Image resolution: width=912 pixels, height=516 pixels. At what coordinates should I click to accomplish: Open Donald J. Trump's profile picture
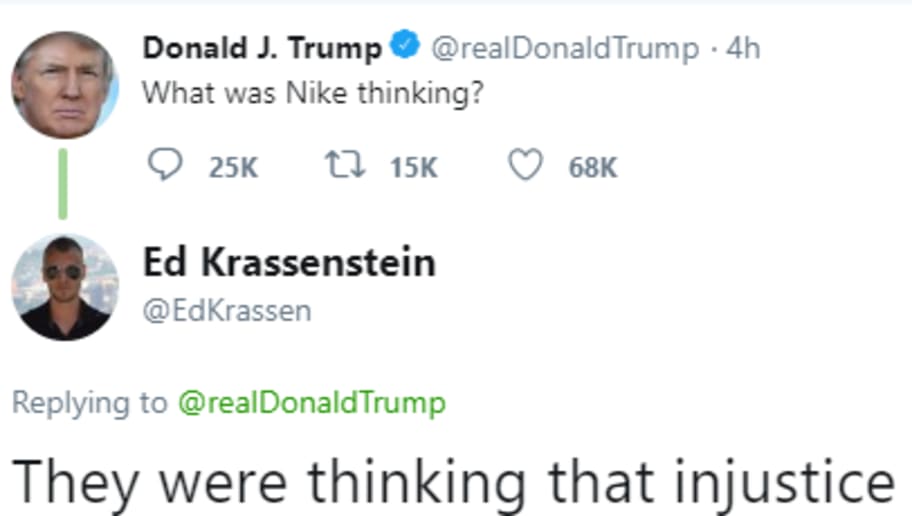[65, 85]
